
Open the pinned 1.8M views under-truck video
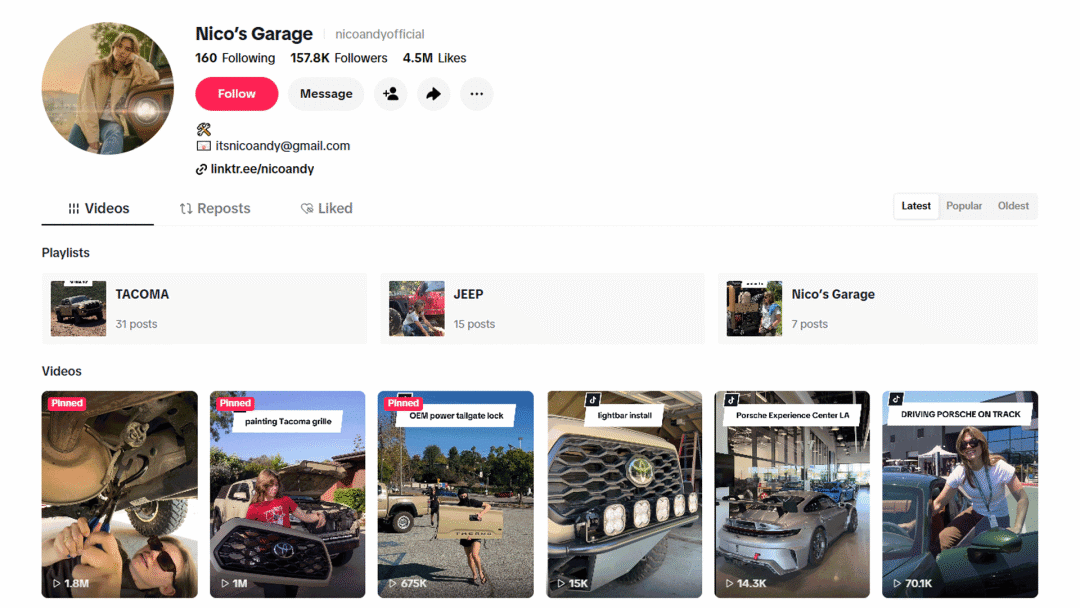click(119, 494)
